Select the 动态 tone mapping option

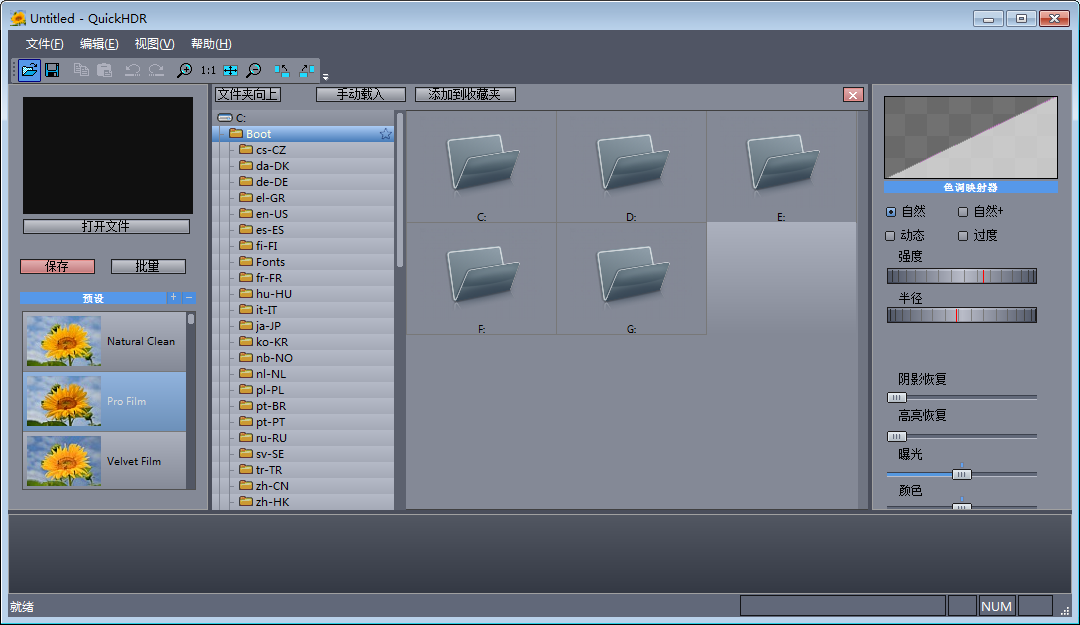pos(890,236)
